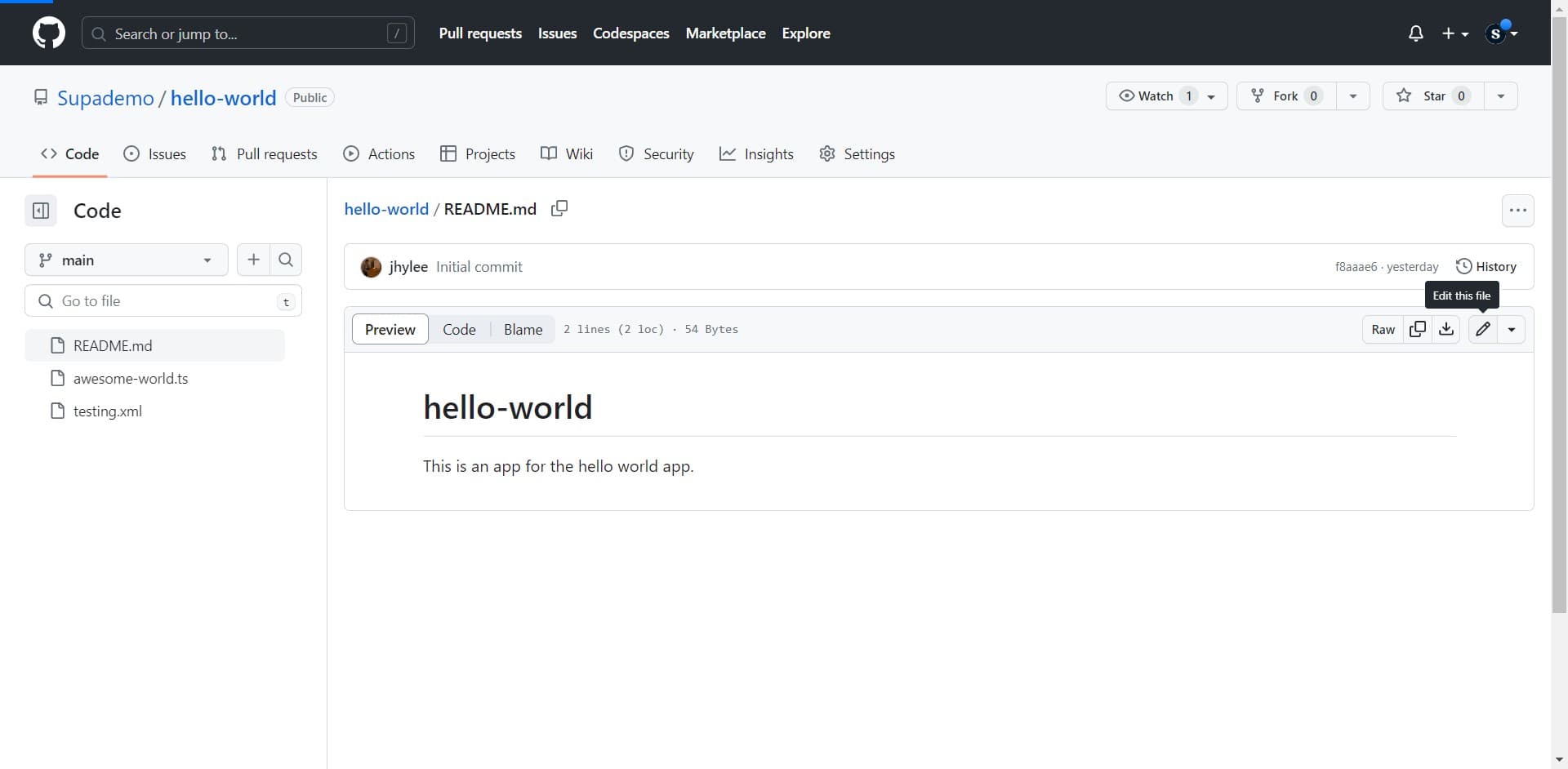
Task: Open the Insights tab
Action: (x=756, y=154)
